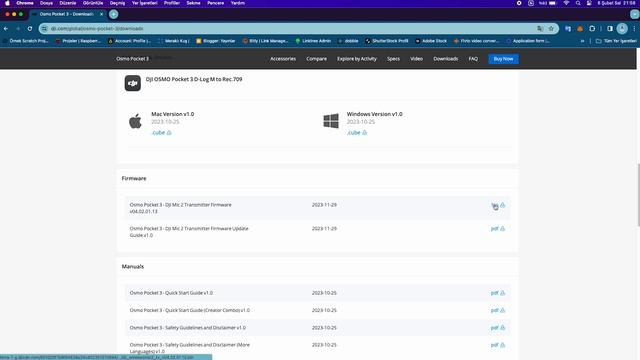Open the Chrome menu in the menu bar
640x360 pixels.
[x=25, y=3]
